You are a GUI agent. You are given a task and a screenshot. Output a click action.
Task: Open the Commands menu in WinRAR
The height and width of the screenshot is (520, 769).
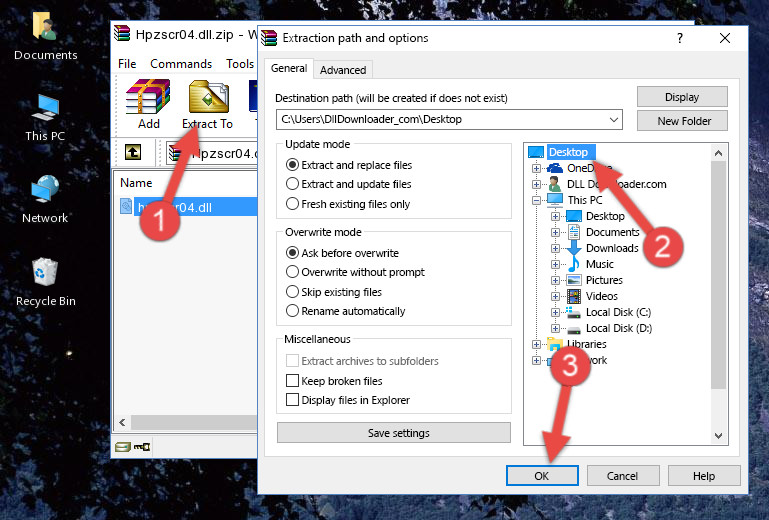click(x=181, y=64)
